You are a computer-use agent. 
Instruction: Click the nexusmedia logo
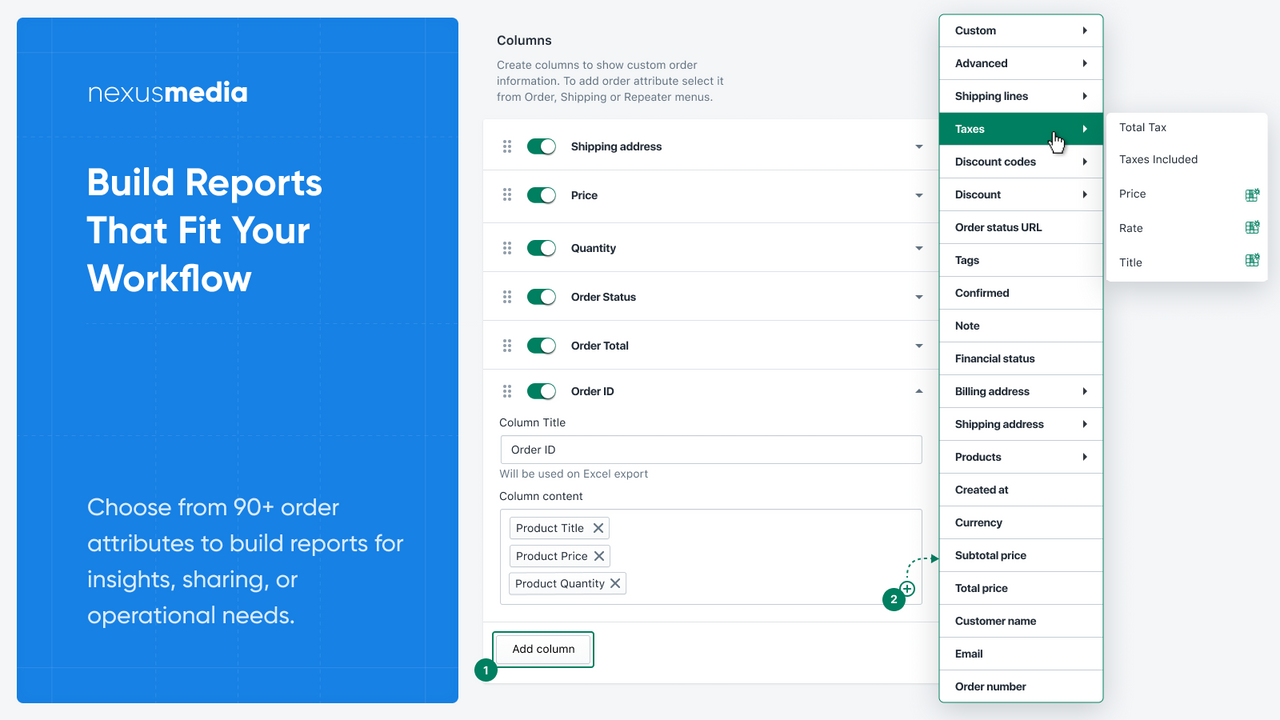tap(167, 94)
